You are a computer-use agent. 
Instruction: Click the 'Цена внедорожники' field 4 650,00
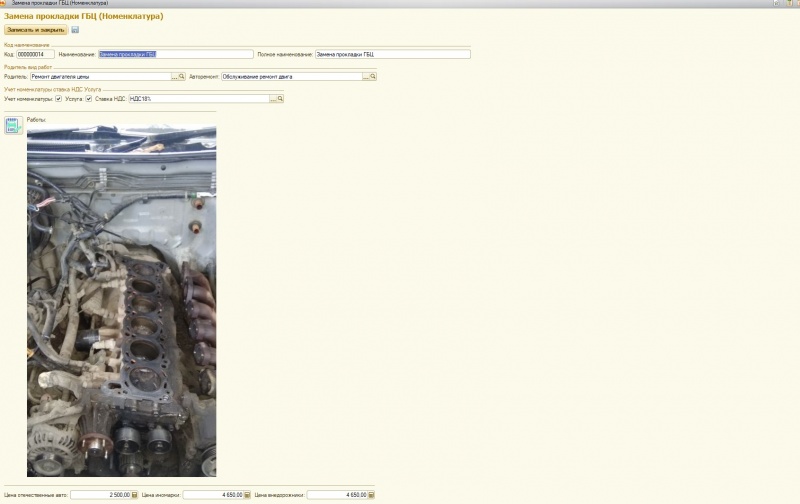[337, 495]
